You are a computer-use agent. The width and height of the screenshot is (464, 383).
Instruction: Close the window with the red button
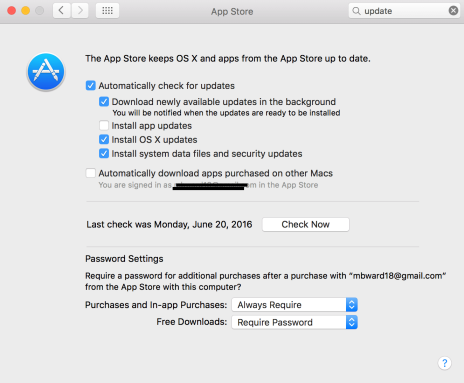click(12, 11)
